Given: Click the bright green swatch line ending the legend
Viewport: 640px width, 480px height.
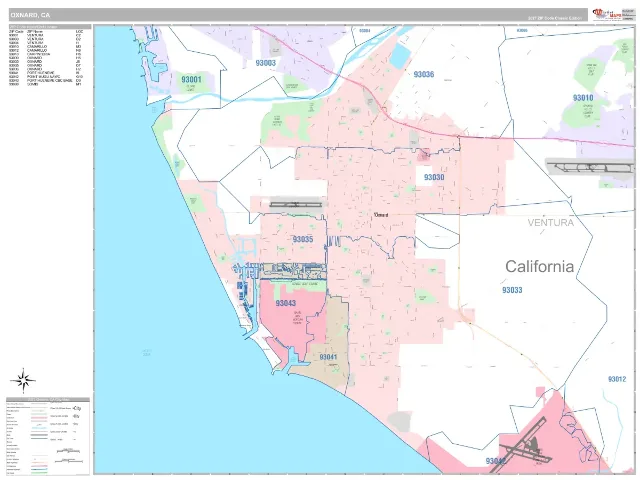Looking at the screenshot, I should pyautogui.click(x=39, y=473).
